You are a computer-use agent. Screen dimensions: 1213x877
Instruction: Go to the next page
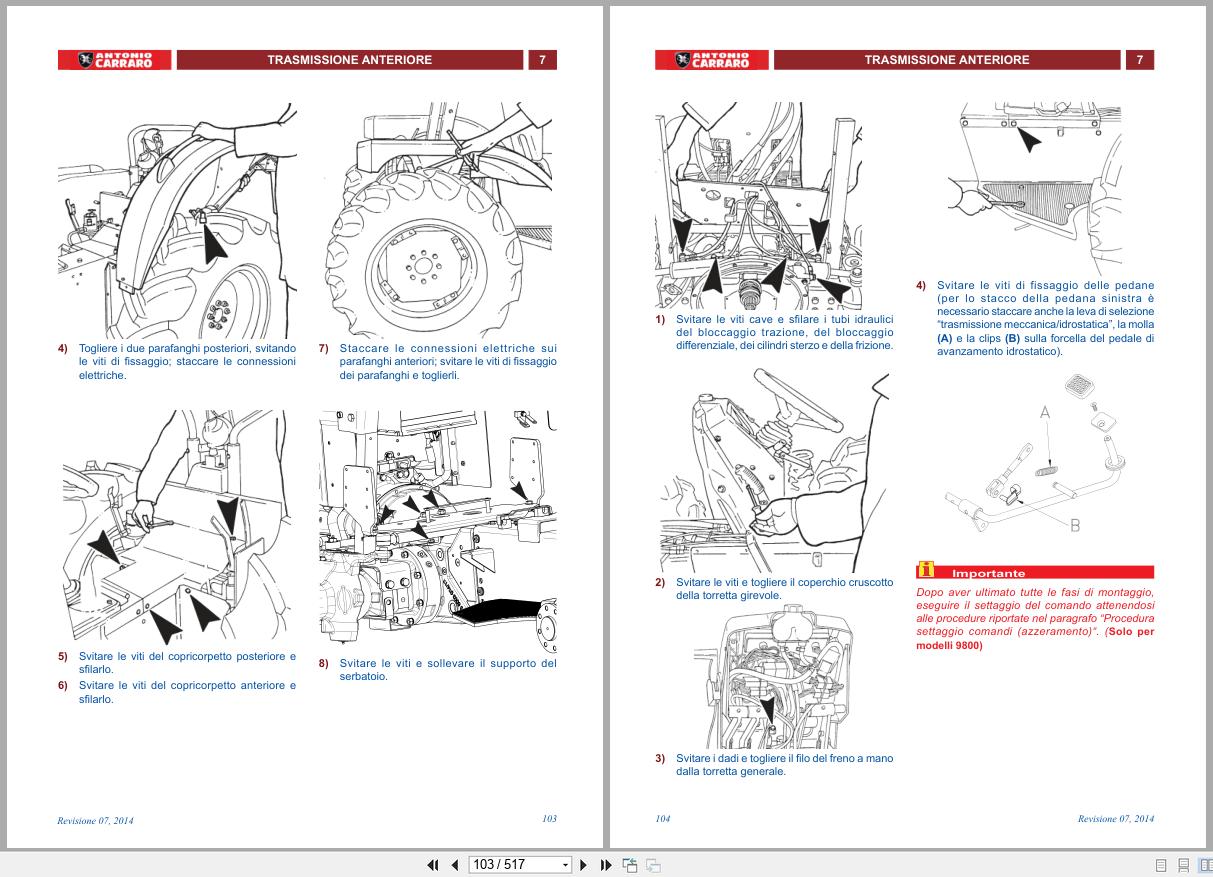(584, 865)
